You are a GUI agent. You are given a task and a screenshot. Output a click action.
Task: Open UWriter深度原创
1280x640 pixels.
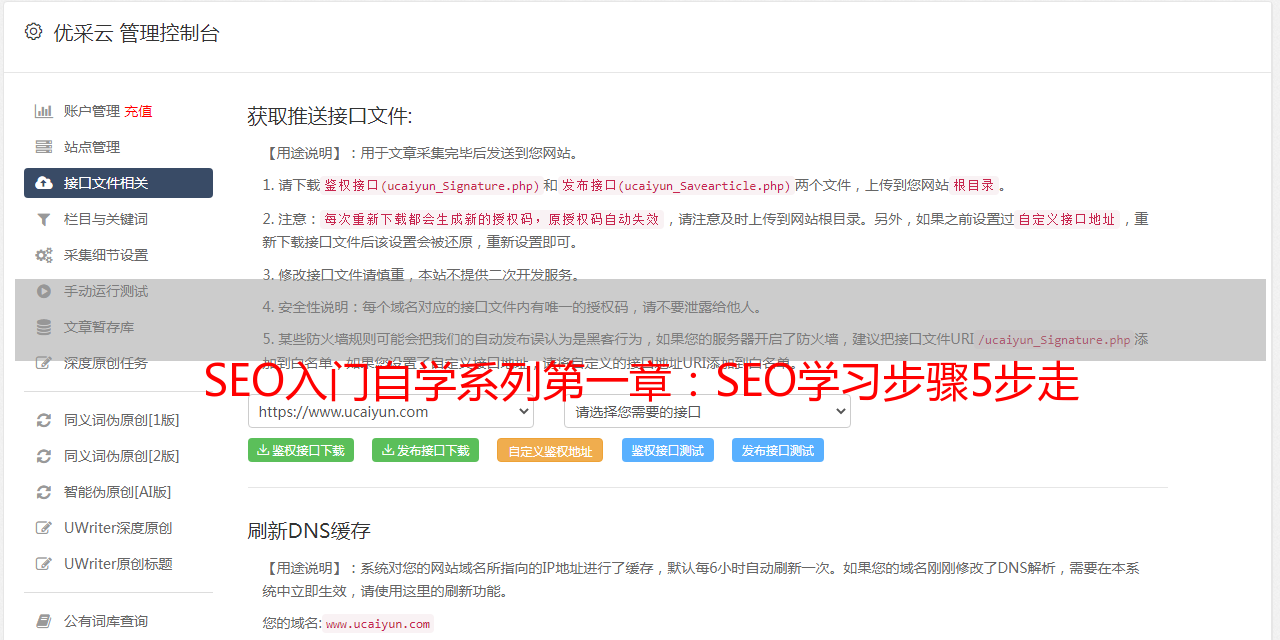coord(118,528)
